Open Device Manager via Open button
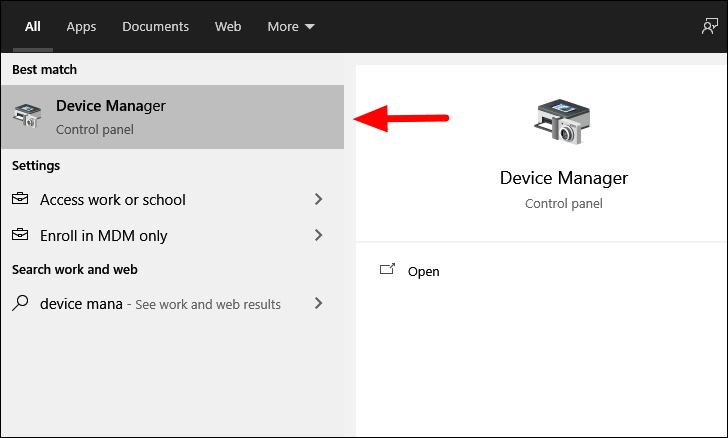Screen dimensions: 728x438 pyautogui.click(x=423, y=271)
